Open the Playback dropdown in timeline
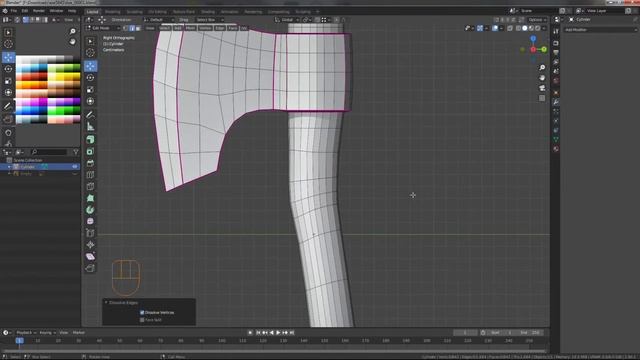The image size is (640, 360). coord(27,333)
